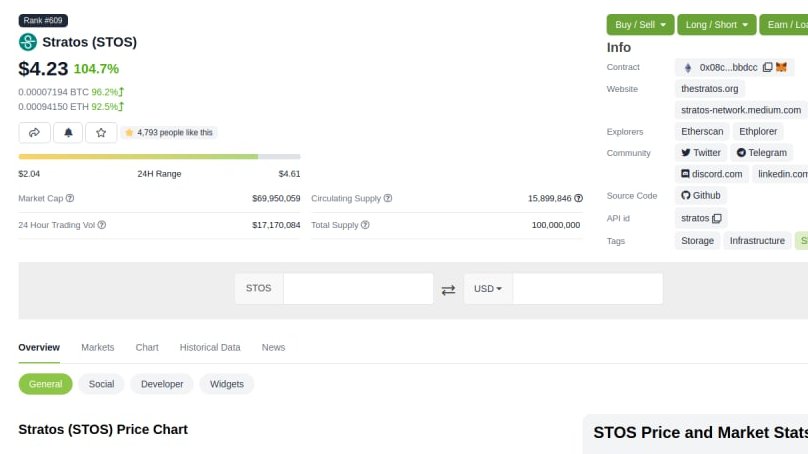Open Circulating Supply label help icon
This screenshot has width=808, height=454.
[388, 198]
